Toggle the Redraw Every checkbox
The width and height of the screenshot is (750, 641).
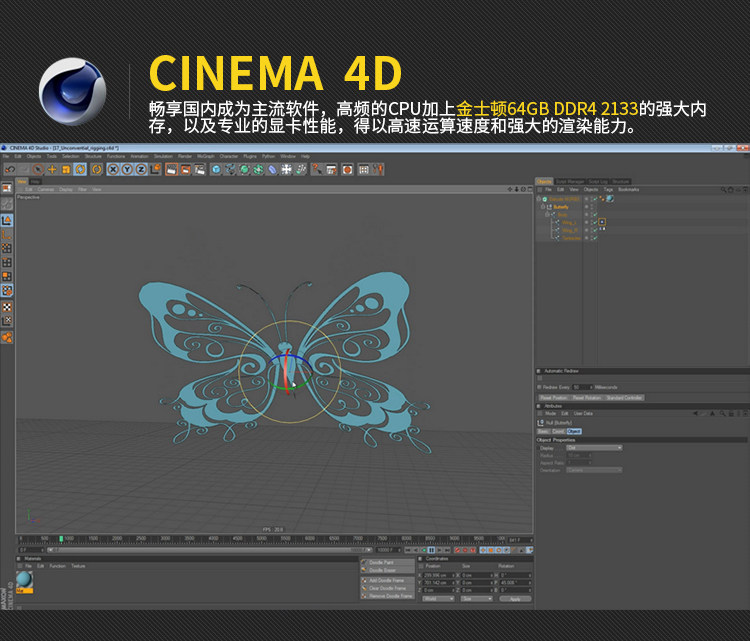point(540,387)
